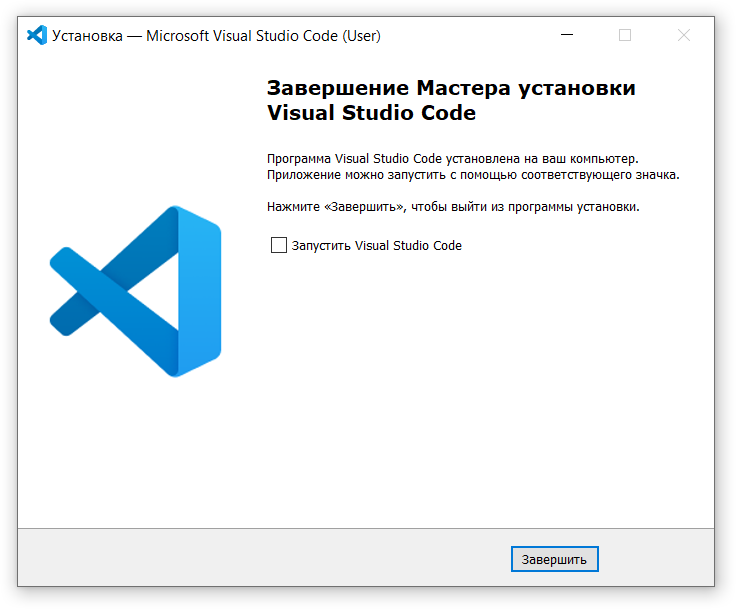Screen dimensions: 736x609
Task: Enable the «Запустить Visual Studio Code» checkbox
Action: (279, 245)
